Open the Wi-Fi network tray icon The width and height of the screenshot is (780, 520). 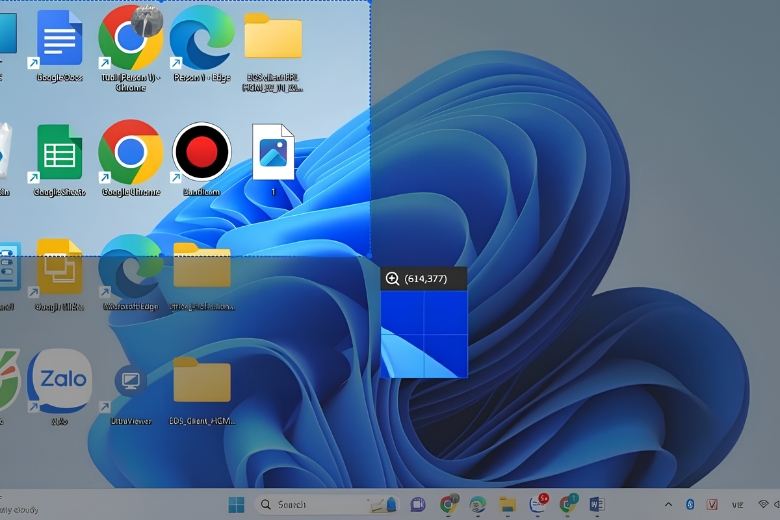point(763,505)
